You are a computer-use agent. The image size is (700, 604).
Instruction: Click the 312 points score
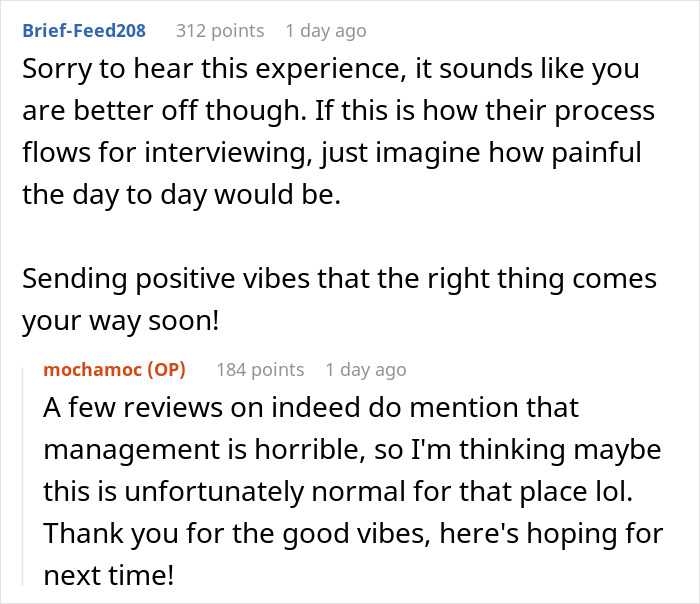coord(220,30)
